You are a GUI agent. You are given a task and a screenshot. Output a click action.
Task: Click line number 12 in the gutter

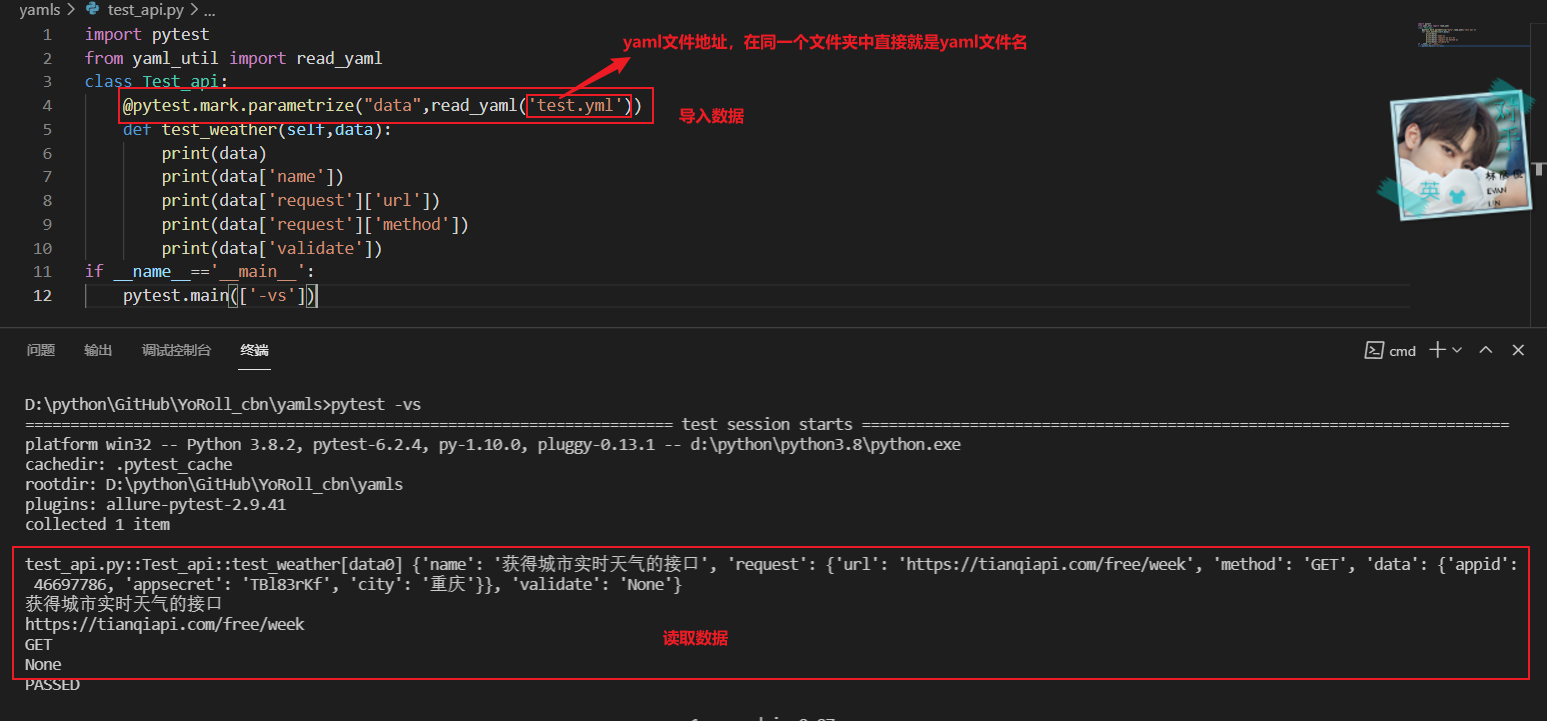point(43,296)
